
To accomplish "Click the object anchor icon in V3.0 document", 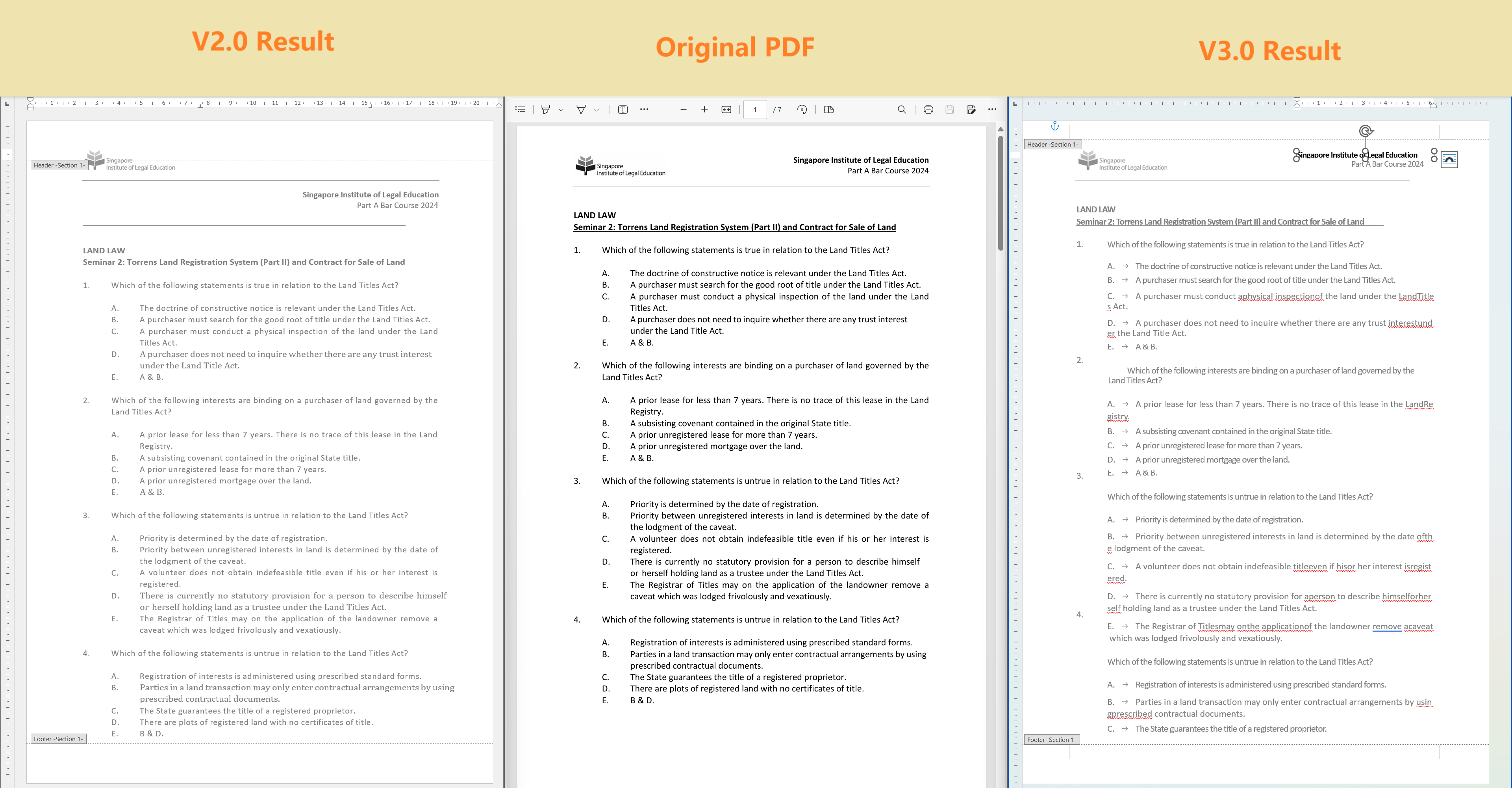I will coord(1055,126).
